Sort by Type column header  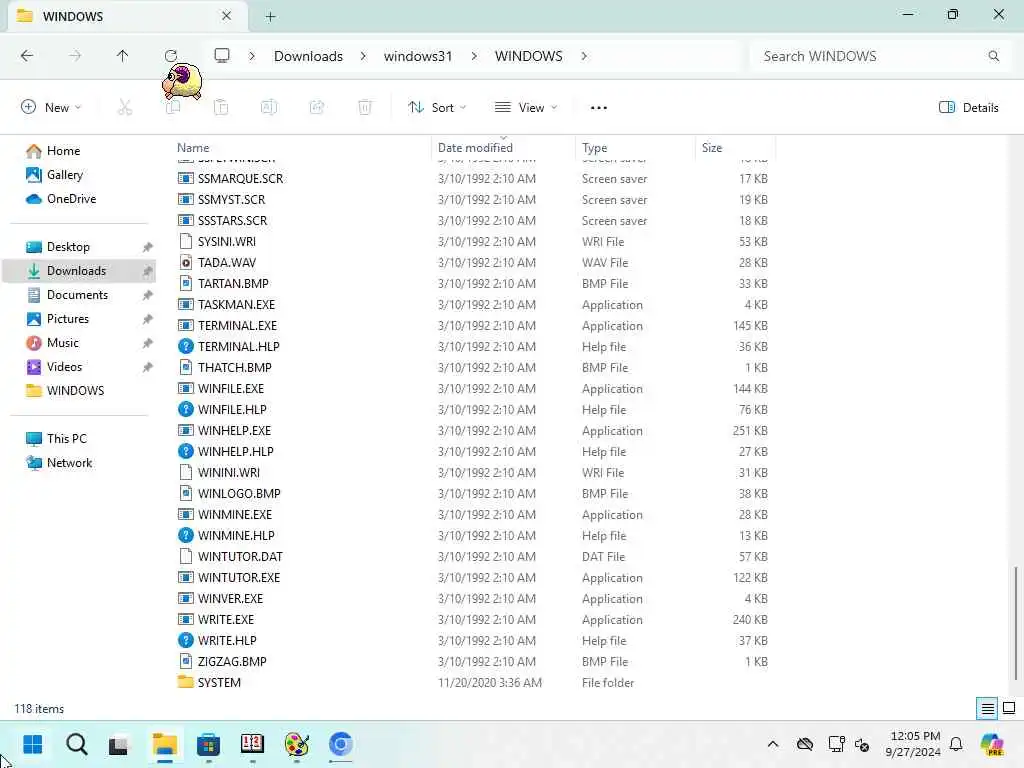click(594, 148)
